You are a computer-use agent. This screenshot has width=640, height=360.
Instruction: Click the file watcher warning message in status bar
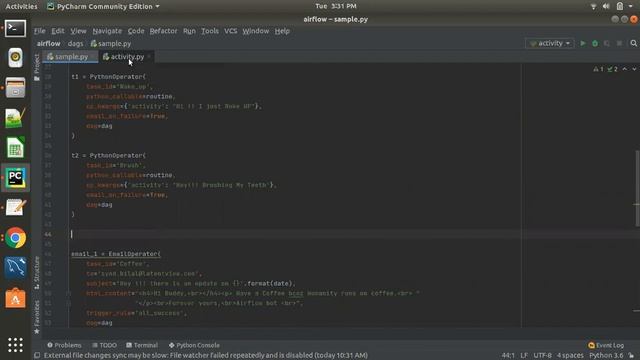pos(206,356)
